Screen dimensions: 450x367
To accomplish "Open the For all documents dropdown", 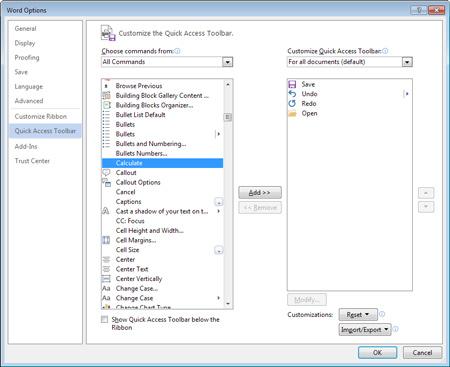I will point(407,62).
